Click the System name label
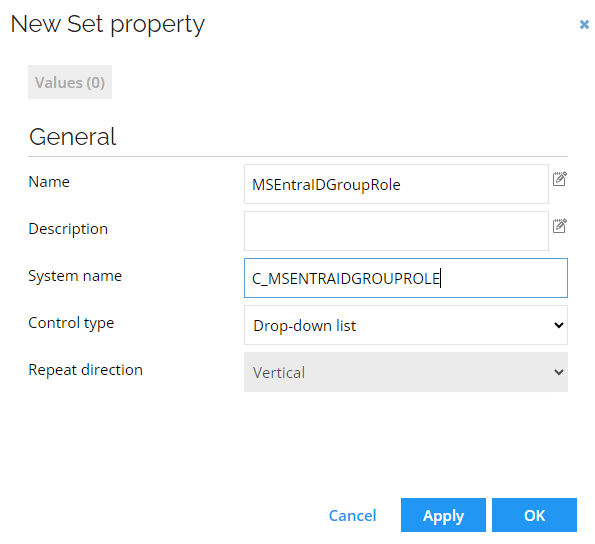This screenshot has width=595, height=544. tap(75, 276)
